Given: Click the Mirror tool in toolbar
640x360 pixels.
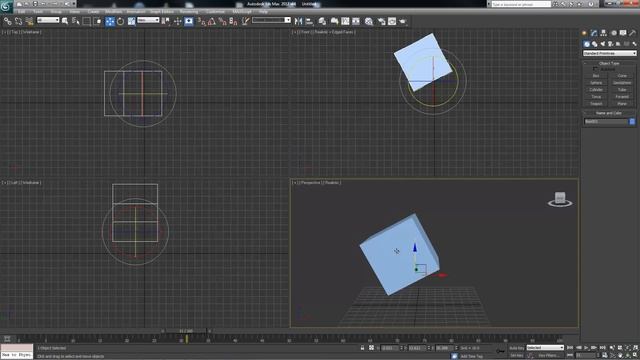Looking at the screenshot, I should tap(298, 21).
